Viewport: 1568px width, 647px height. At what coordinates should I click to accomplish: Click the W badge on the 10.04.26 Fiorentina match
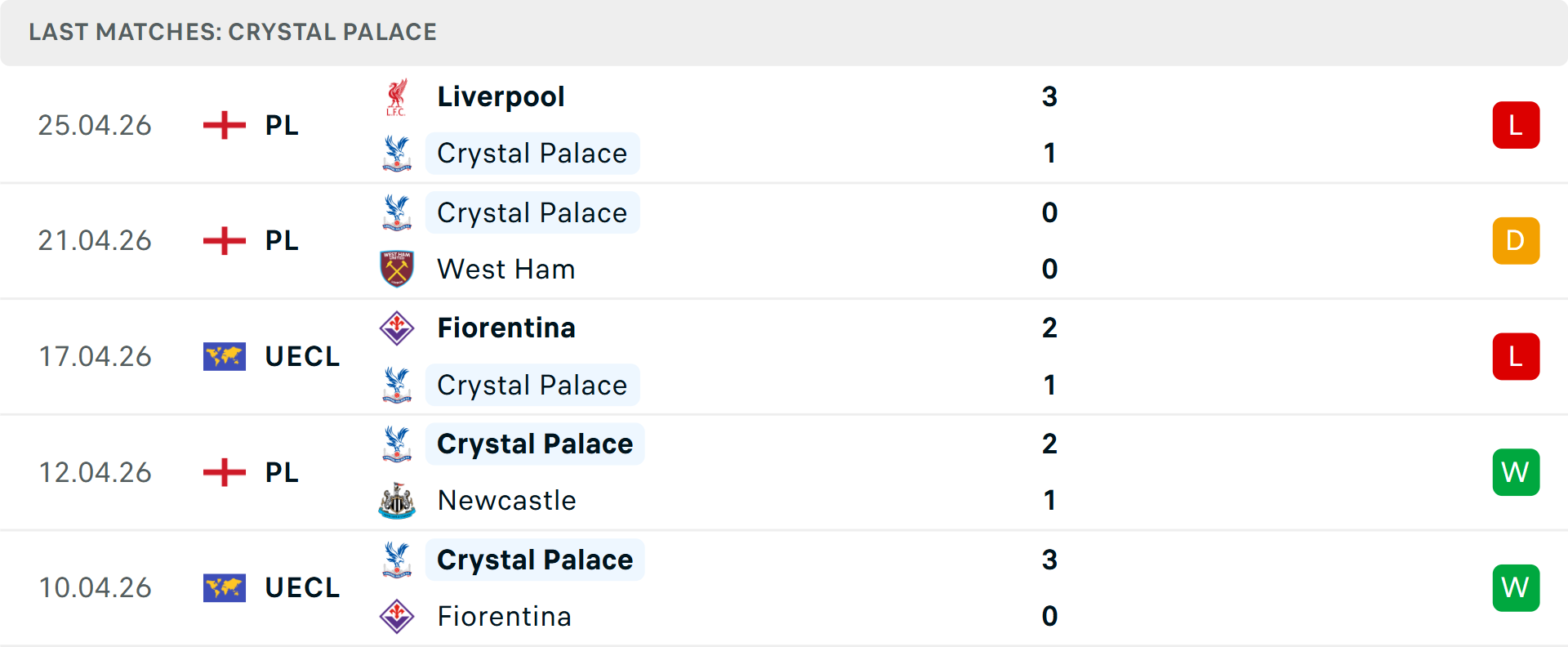point(1516,587)
